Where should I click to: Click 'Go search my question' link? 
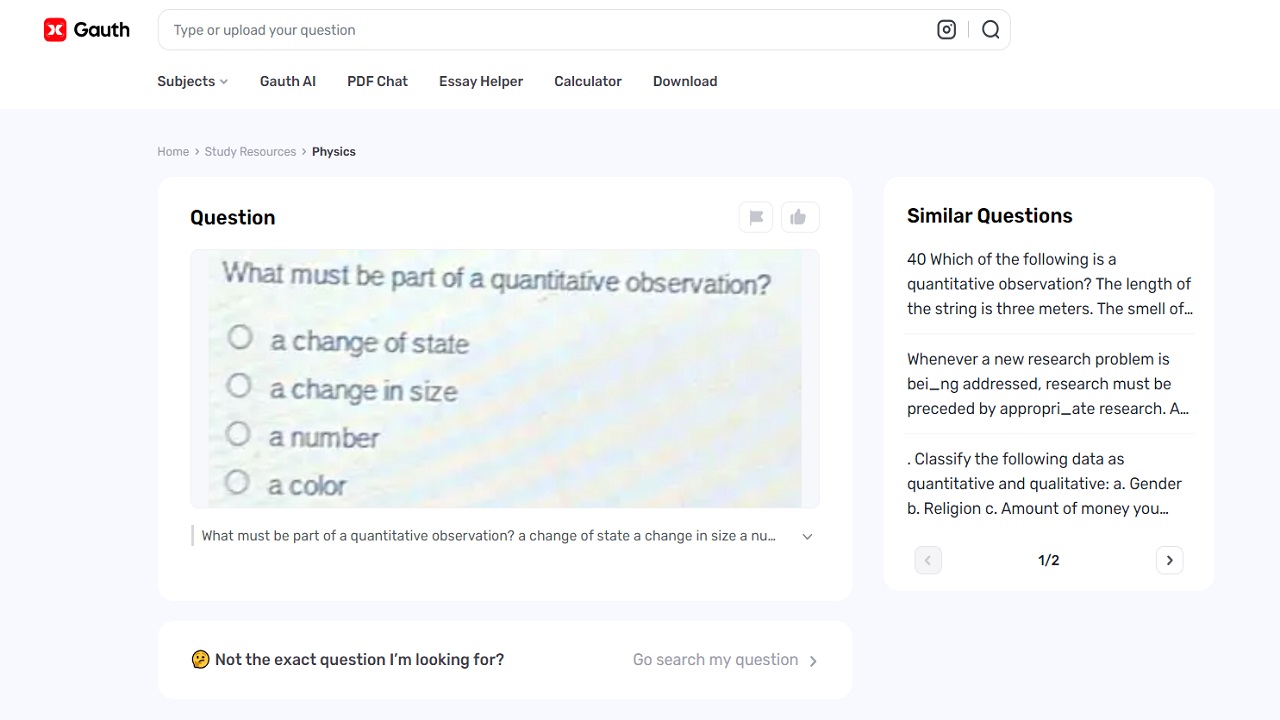point(715,660)
